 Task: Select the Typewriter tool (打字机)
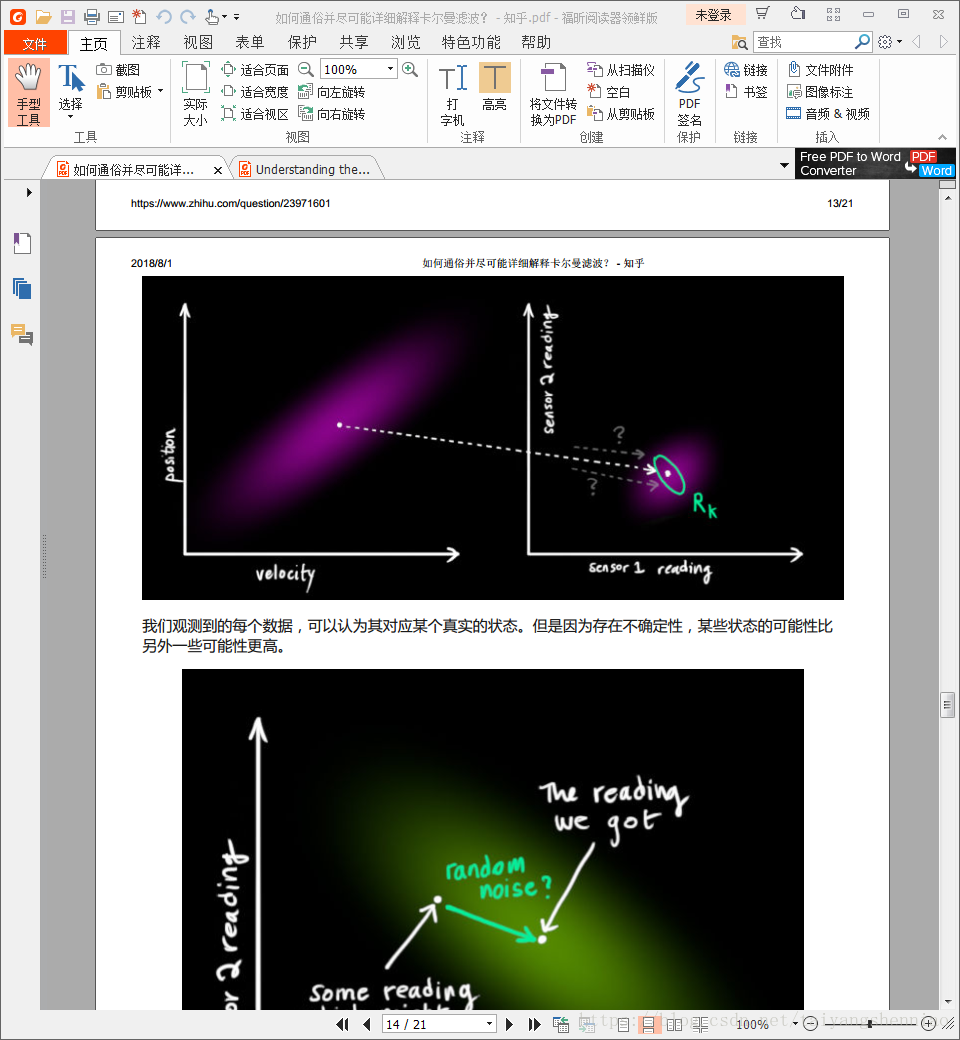[x=453, y=94]
